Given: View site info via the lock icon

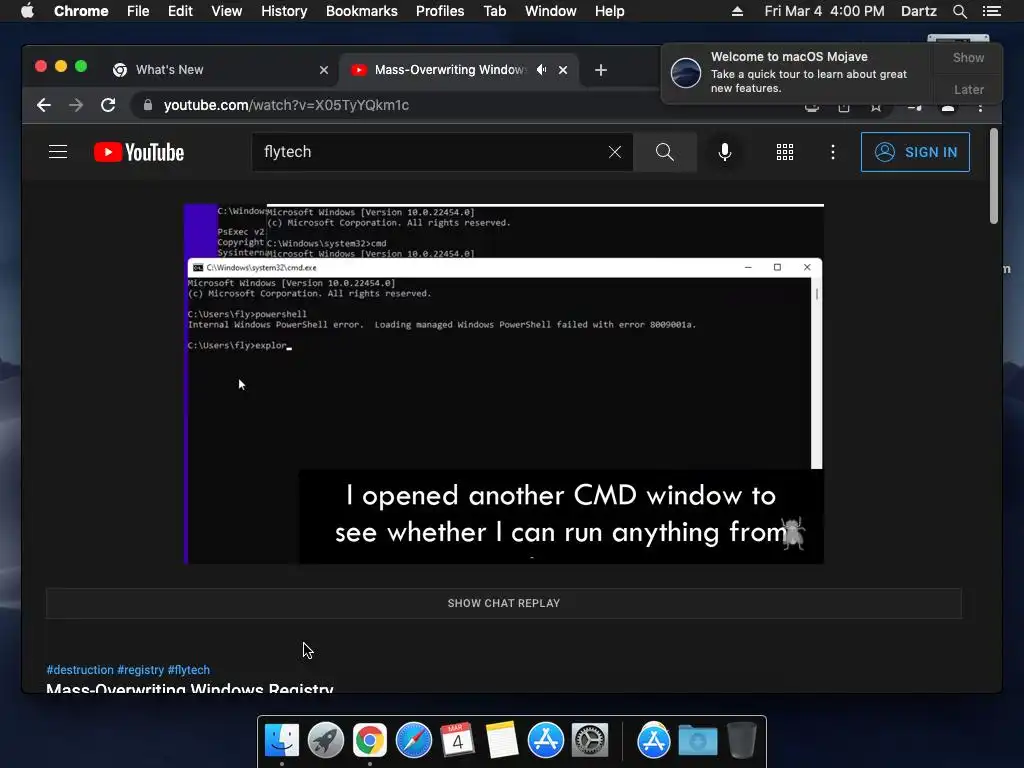Looking at the screenshot, I should [x=148, y=105].
